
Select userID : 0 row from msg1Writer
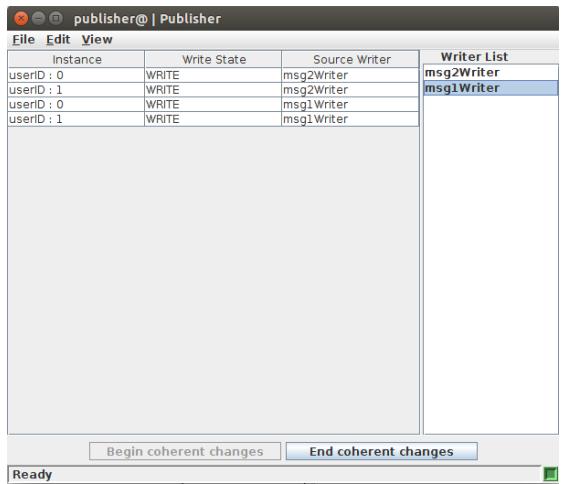[213, 105]
